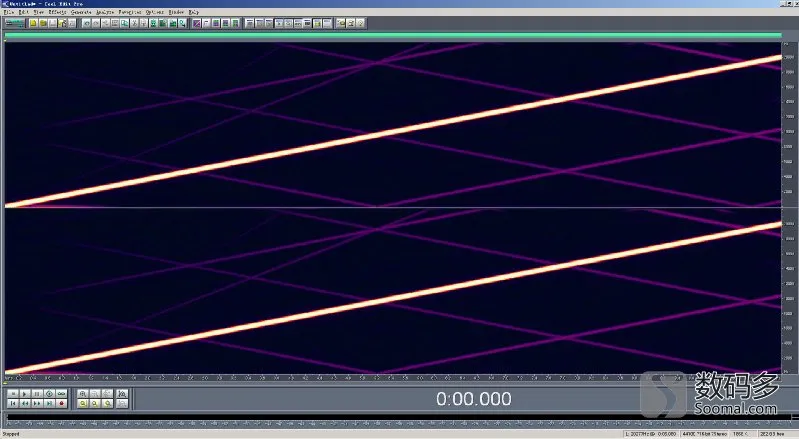Open the Help menu
The image size is (799, 439).
(x=194, y=12)
